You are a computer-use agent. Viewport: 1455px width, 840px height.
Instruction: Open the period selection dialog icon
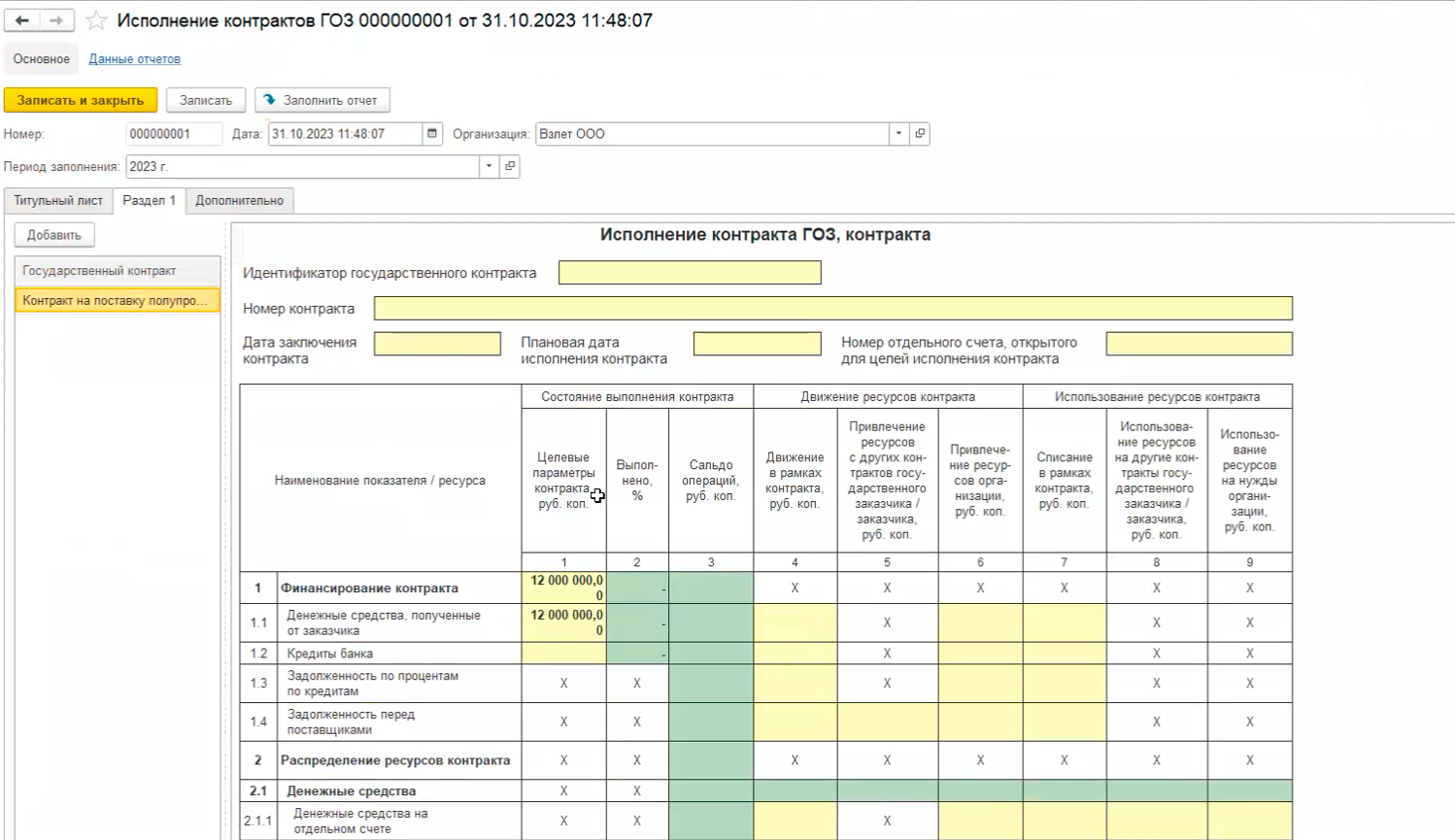[510, 167]
